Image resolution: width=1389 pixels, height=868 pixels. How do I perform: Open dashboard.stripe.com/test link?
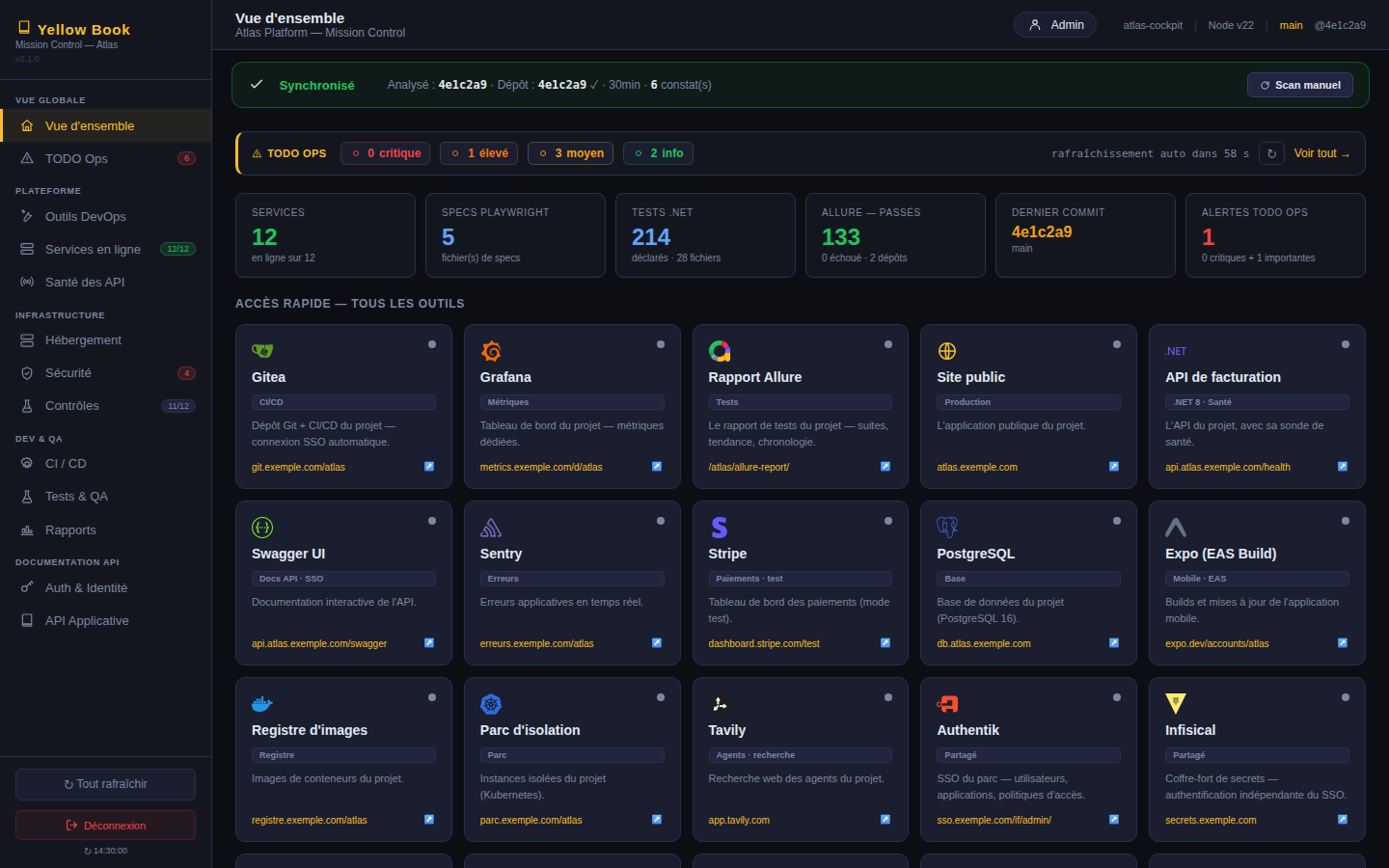point(764,643)
